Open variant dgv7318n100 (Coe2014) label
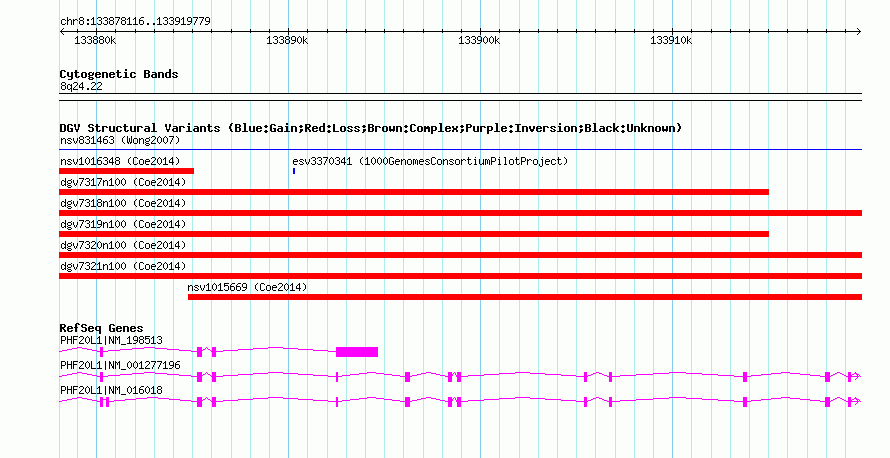 coord(123,203)
